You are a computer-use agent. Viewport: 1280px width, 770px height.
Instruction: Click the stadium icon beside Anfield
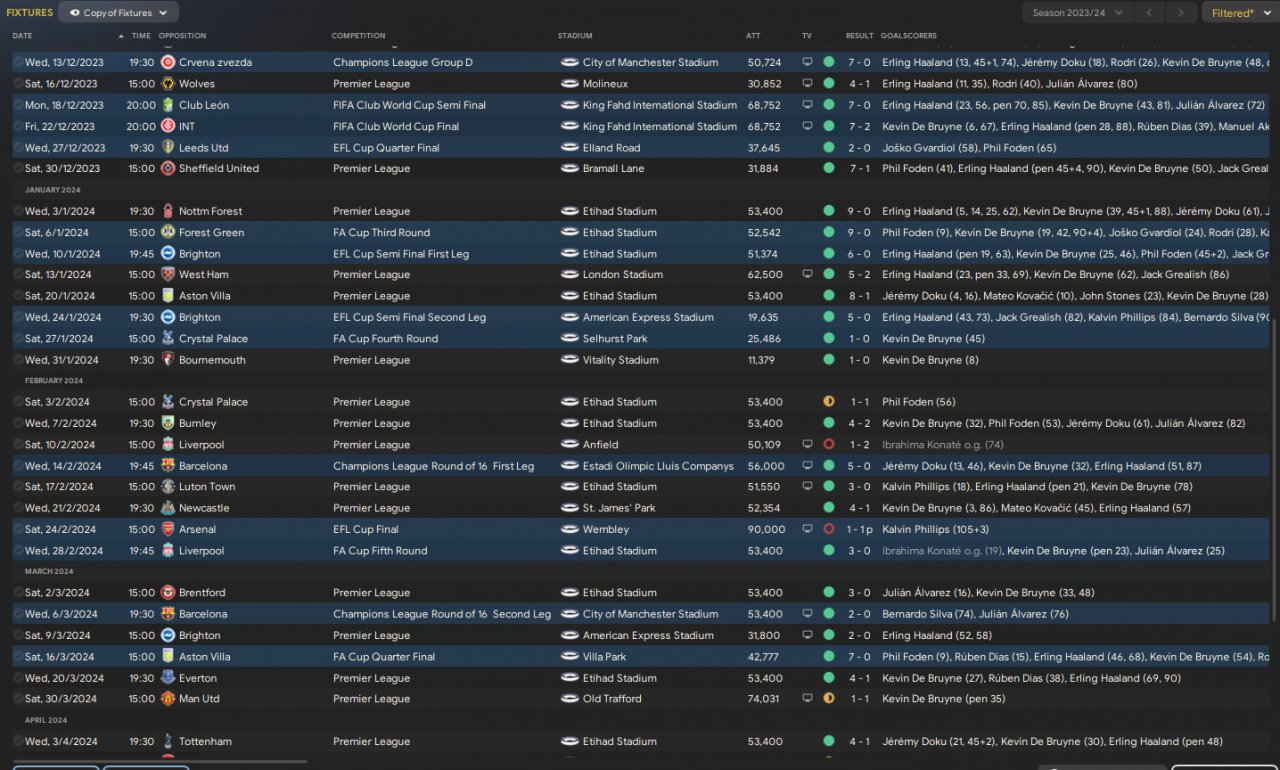(x=570, y=445)
